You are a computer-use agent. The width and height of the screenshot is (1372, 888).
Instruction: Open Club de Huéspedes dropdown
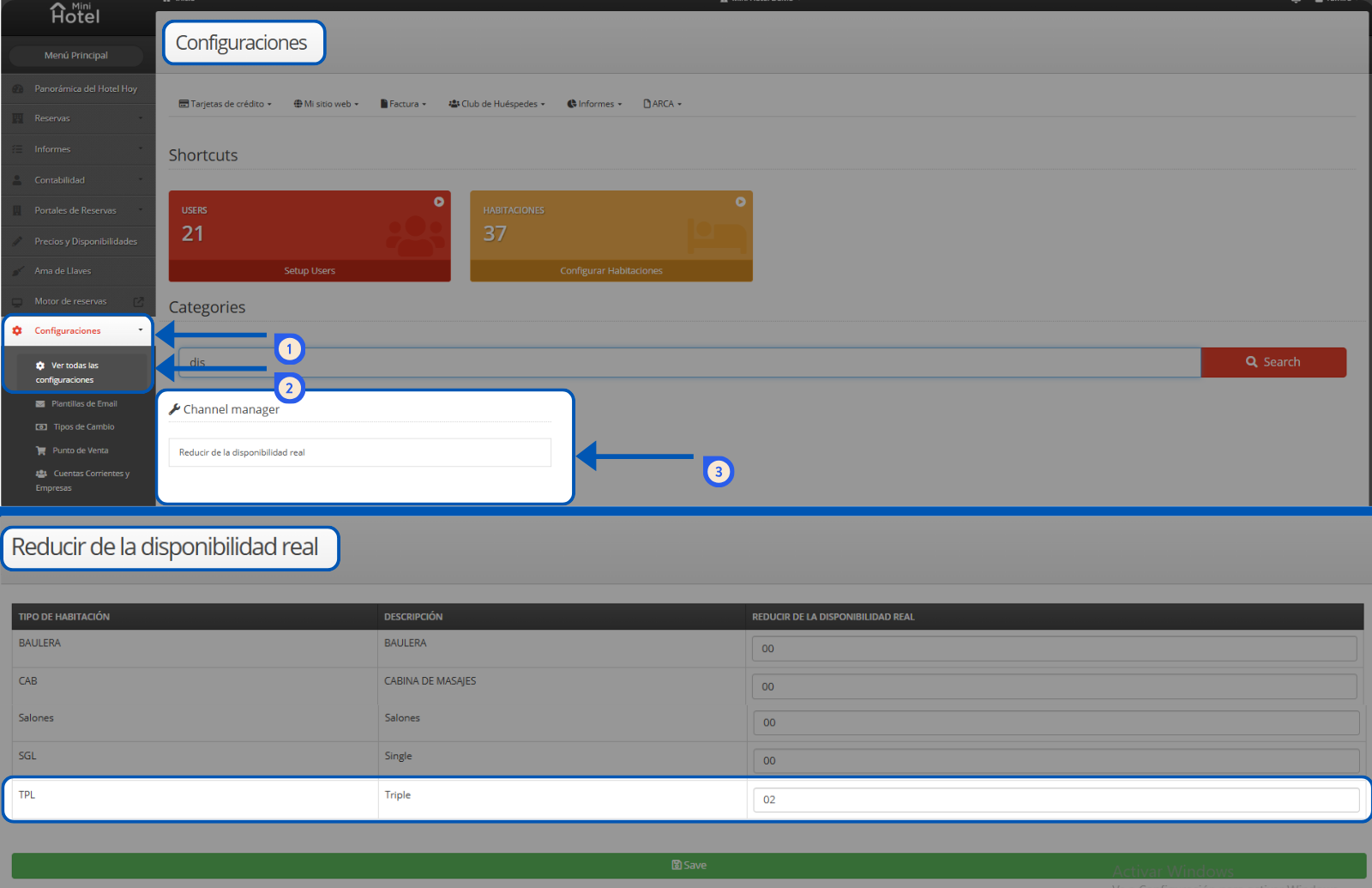coord(496,104)
